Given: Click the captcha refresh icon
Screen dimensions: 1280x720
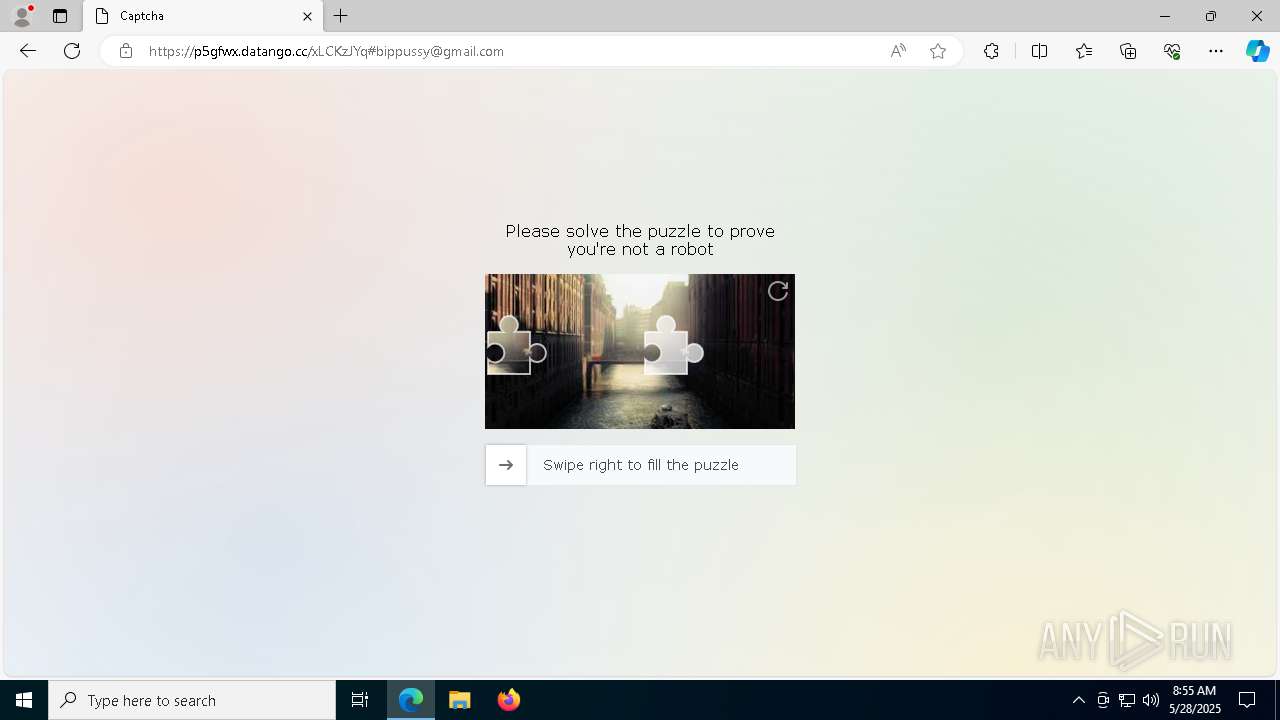Looking at the screenshot, I should [778, 291].
